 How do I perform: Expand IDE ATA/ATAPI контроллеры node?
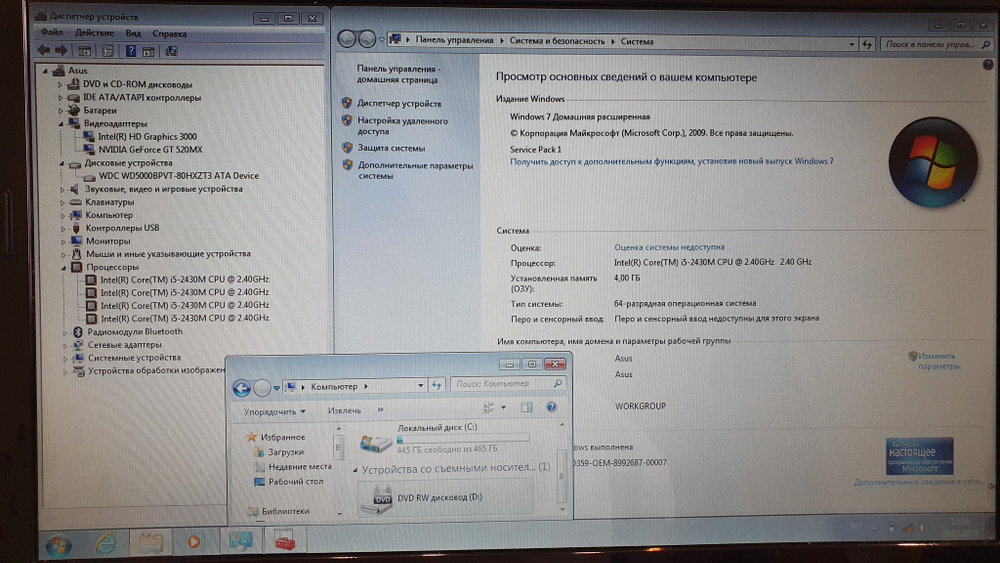[x=61, y=98]
